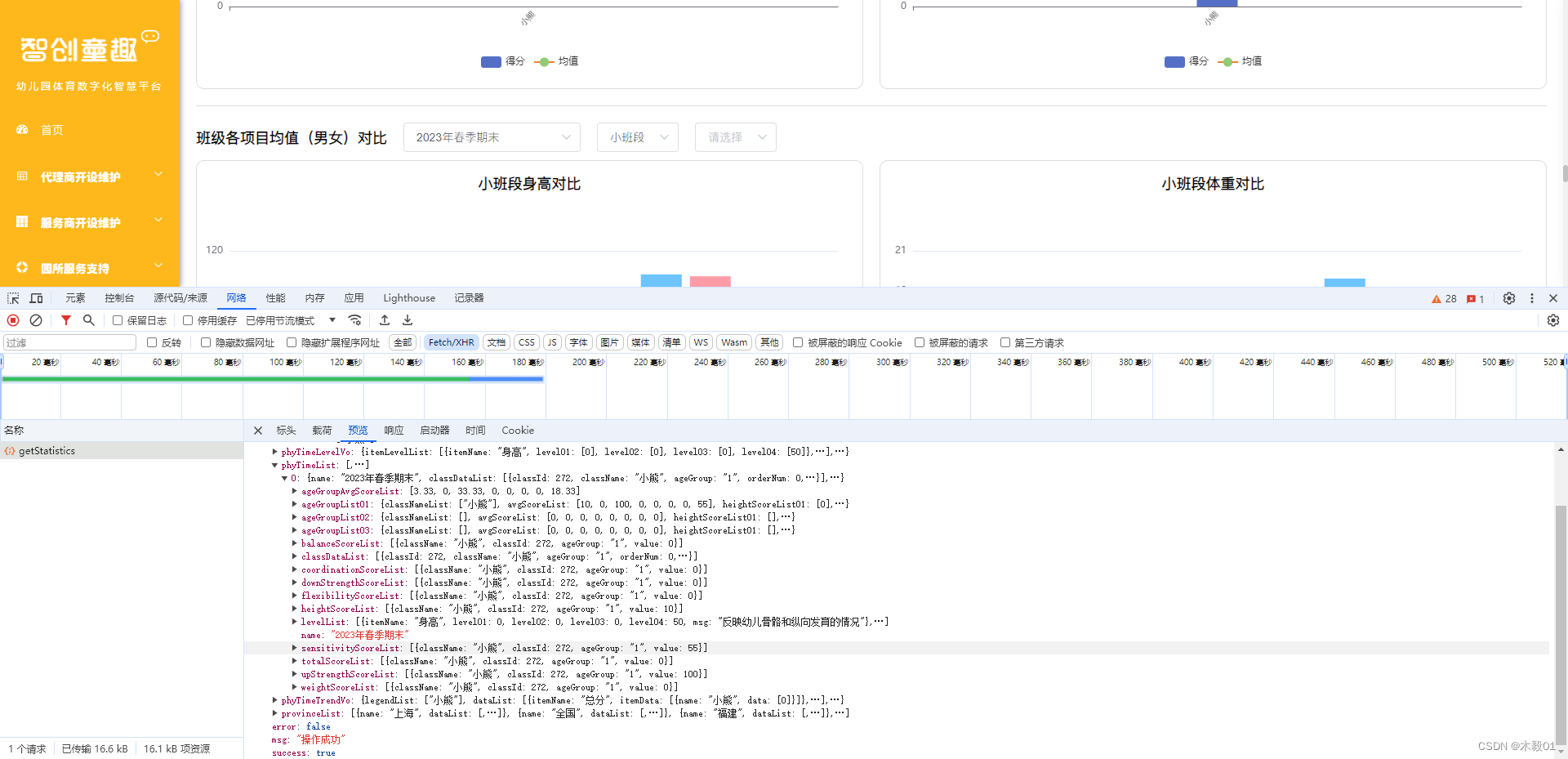Stop recording network log
1568x759 pixels.
(13, 320)
